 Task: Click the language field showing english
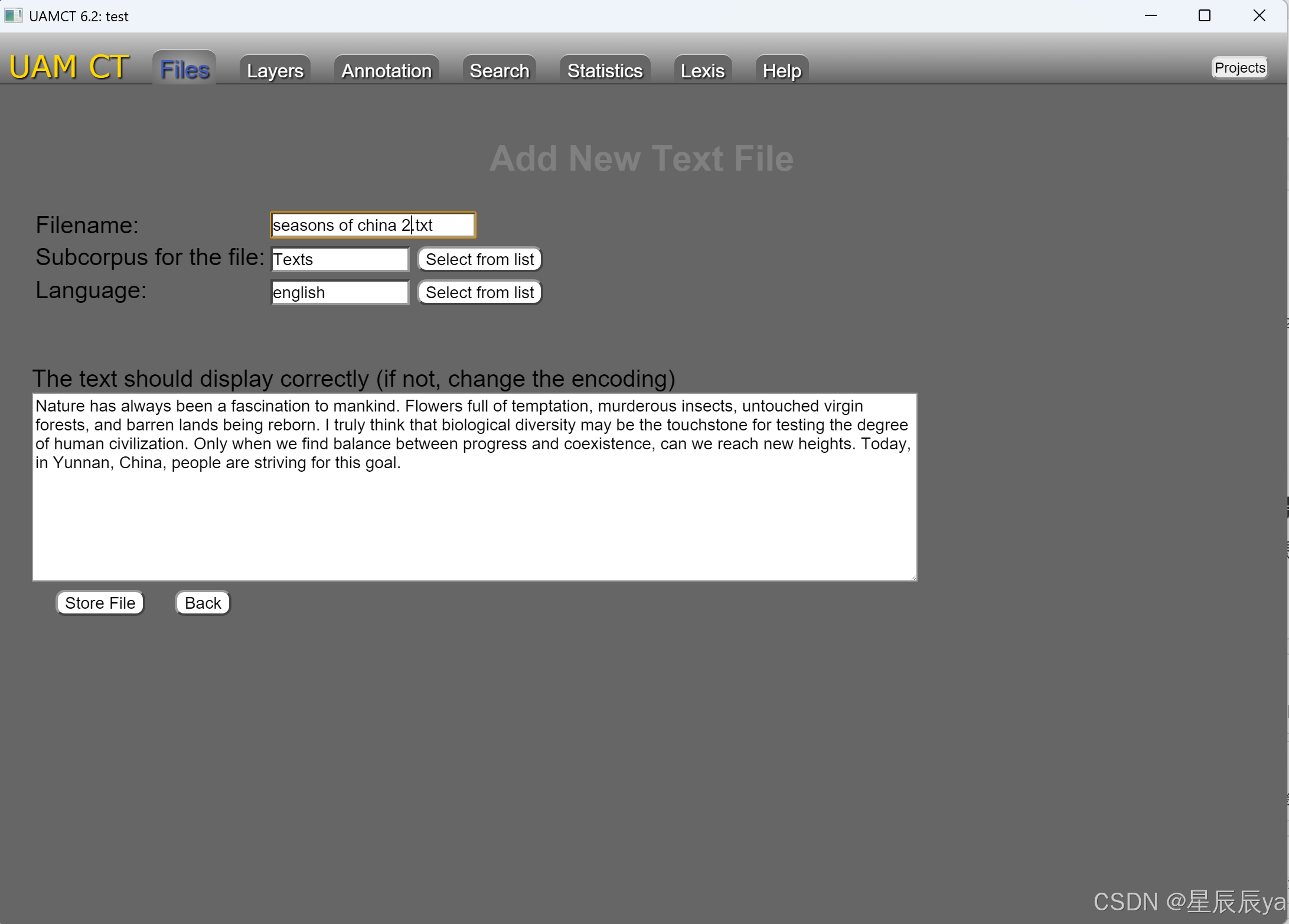tap(339, 292)
